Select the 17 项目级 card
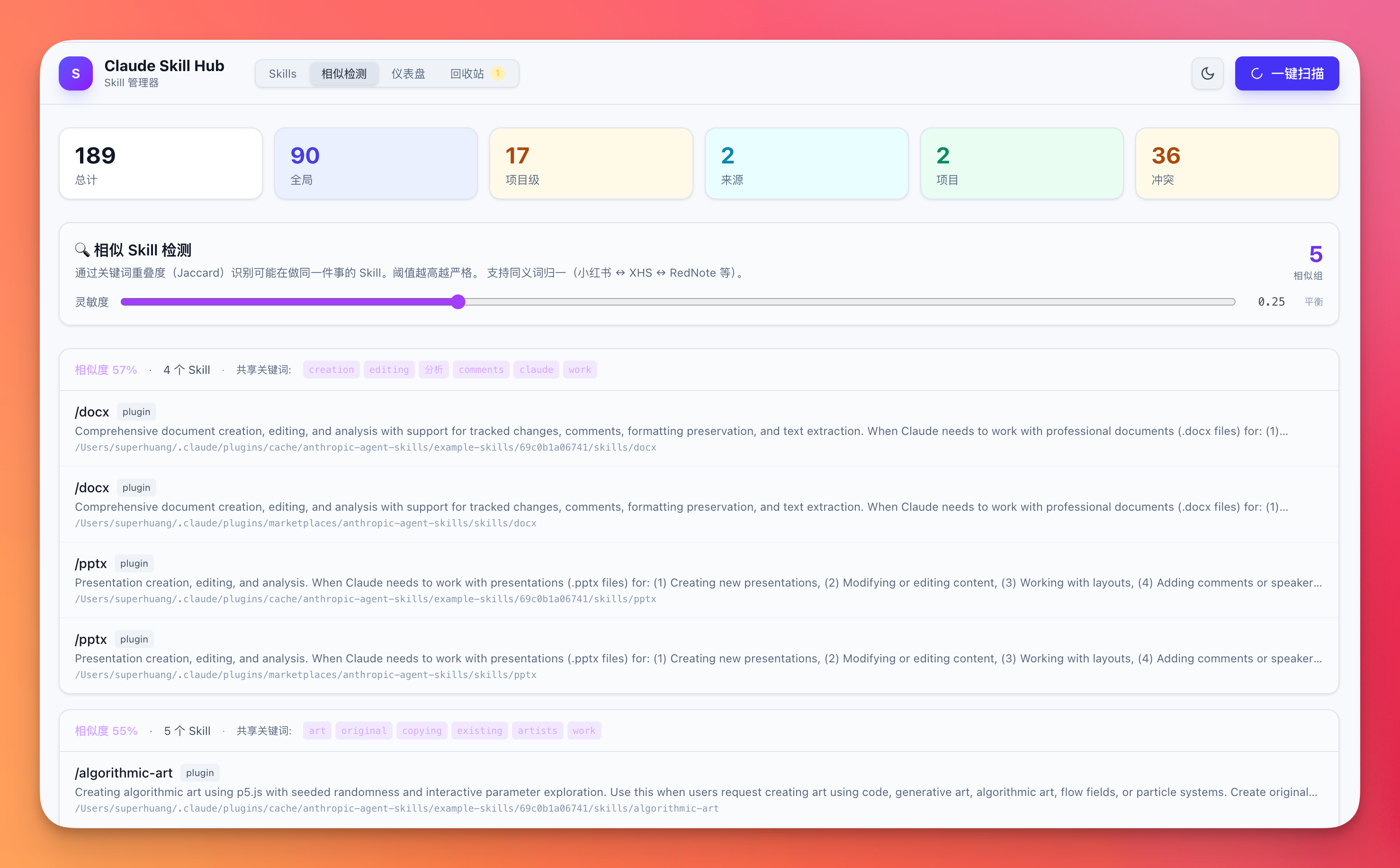 click(x=591, y=163)
